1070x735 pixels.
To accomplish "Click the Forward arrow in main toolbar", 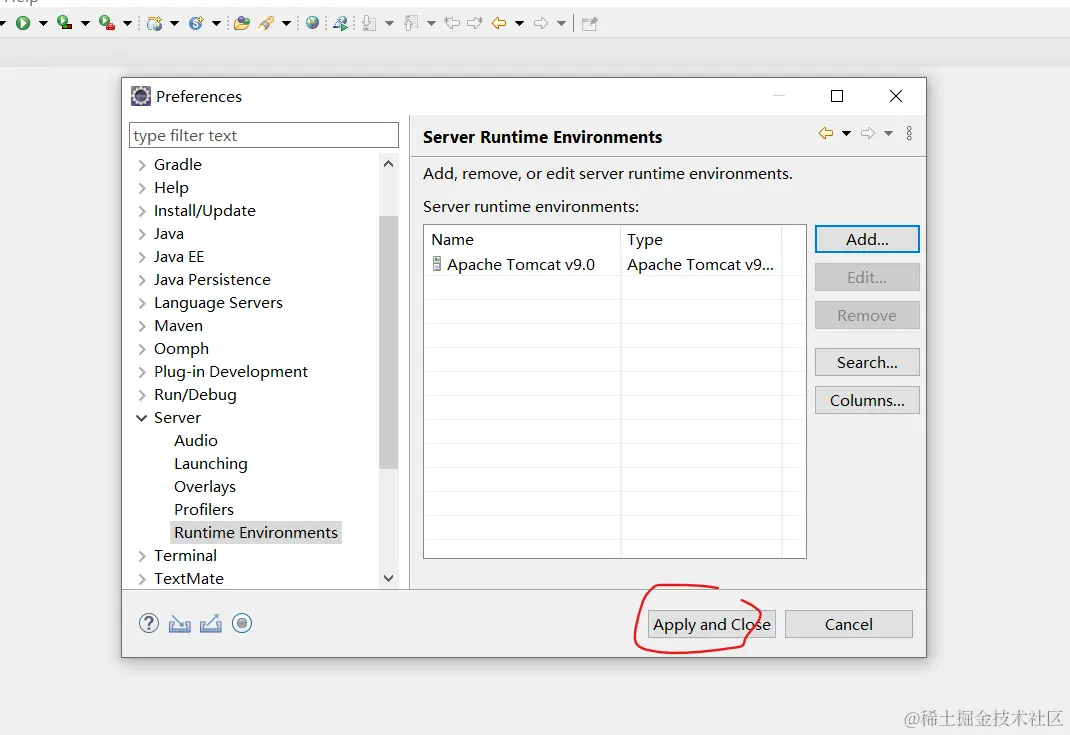I will (541, 23).
